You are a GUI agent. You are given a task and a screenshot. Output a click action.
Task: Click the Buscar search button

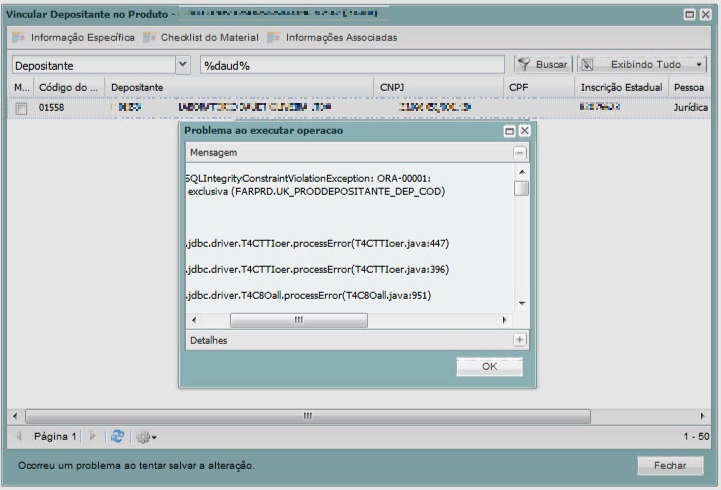tap(542, 65)
